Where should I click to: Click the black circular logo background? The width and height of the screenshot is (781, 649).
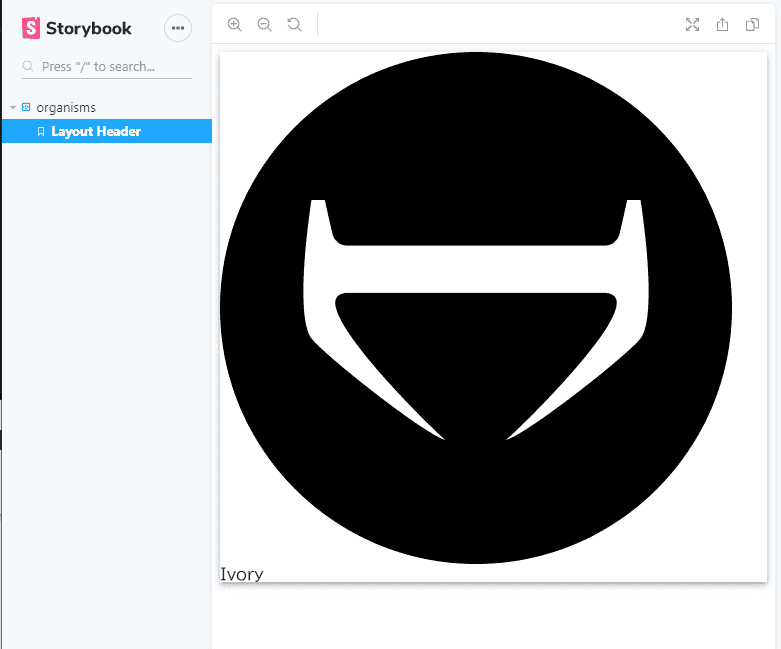(476, 500)
